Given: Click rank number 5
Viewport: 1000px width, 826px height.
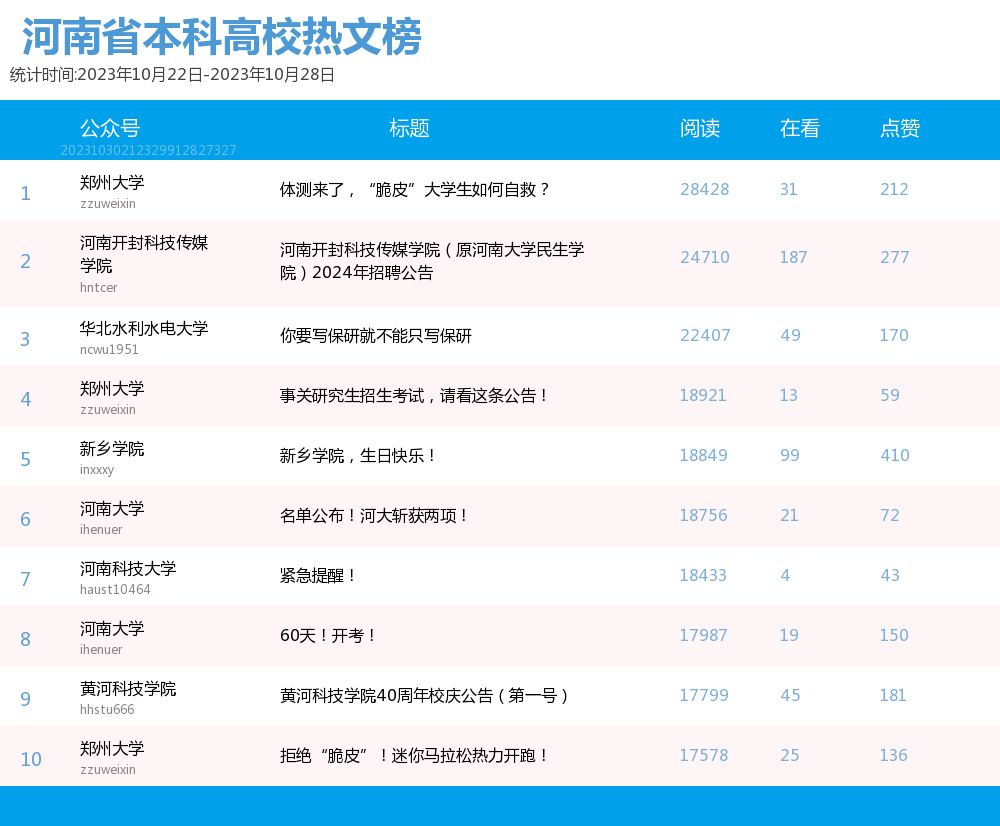Looking at the screenshot, I should 26,459.
